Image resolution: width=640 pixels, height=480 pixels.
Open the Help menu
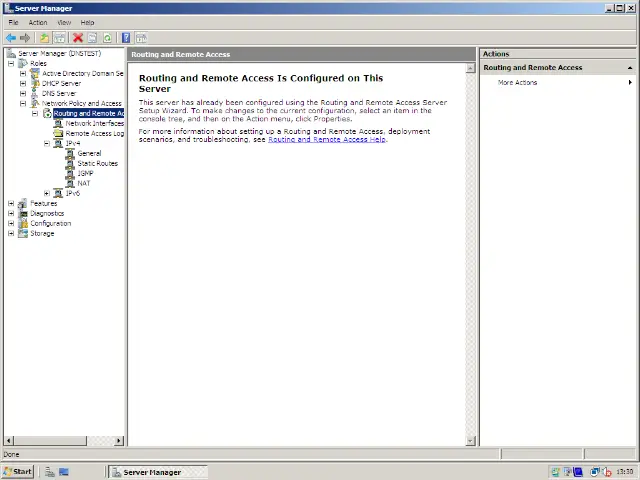point(87,22)
